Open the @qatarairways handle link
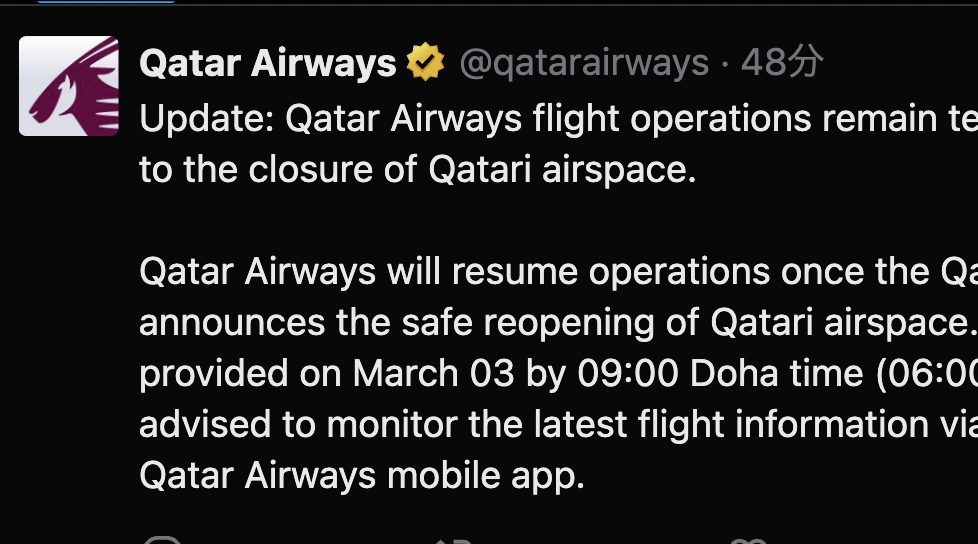 pyautogui.click(x=583, y=64)
